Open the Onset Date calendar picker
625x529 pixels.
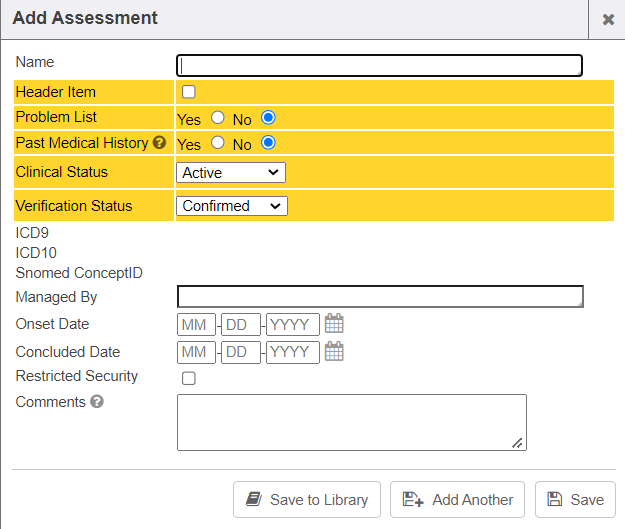[334, 324]
